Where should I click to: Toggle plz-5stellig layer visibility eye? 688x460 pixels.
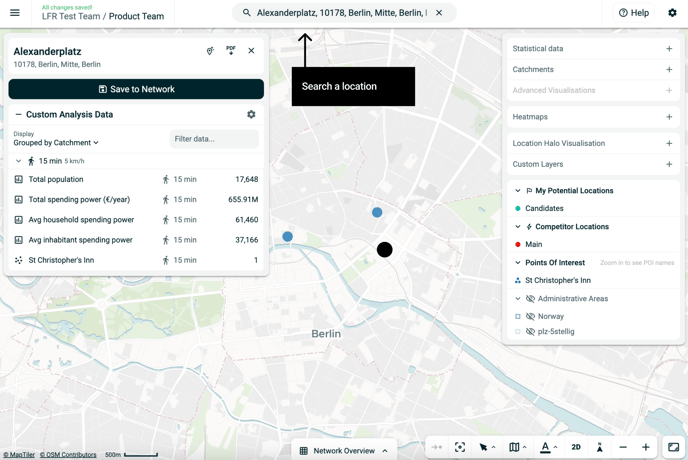[x=530, y=331]
